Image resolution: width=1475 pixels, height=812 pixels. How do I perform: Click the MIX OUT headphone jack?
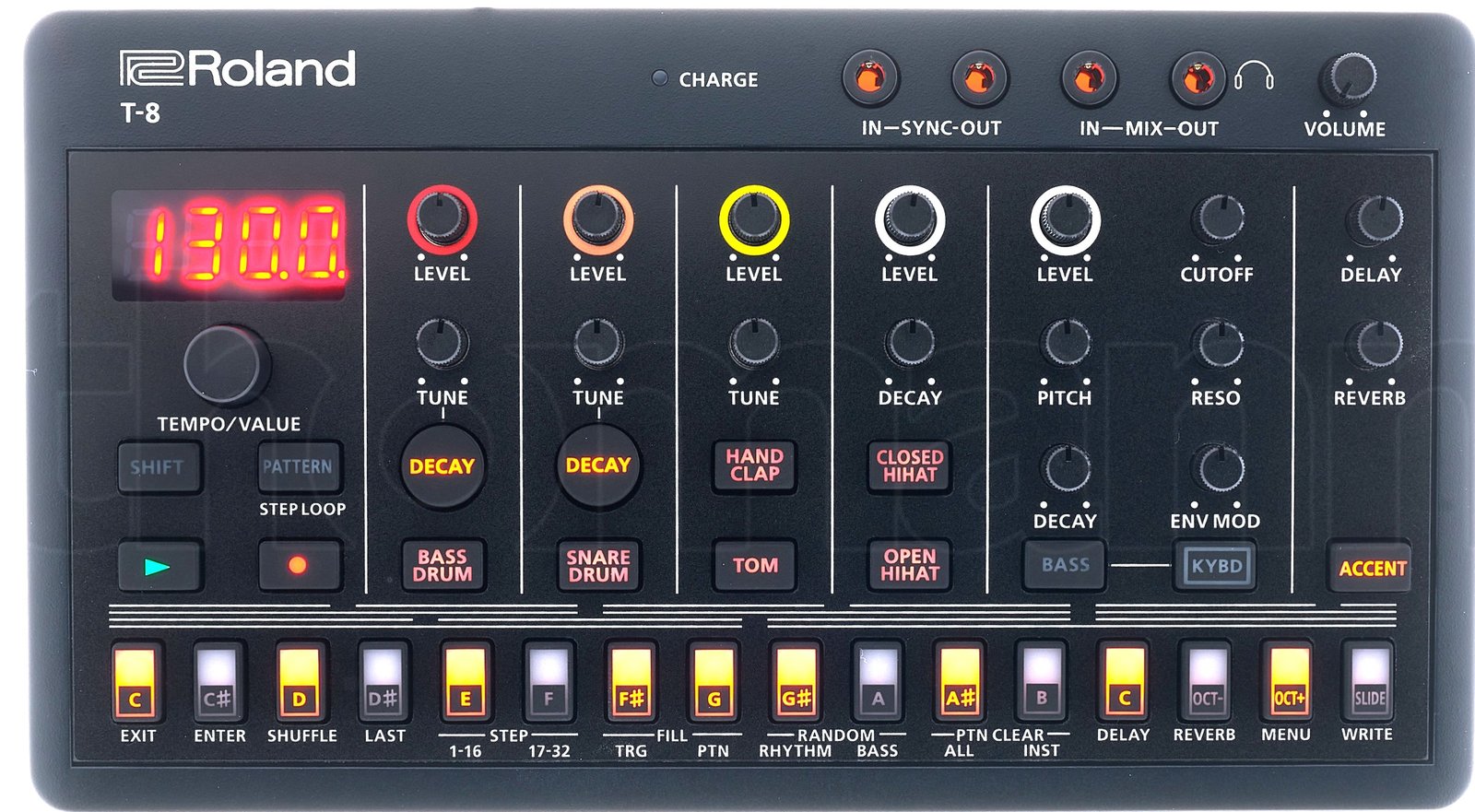point(1198,77)
